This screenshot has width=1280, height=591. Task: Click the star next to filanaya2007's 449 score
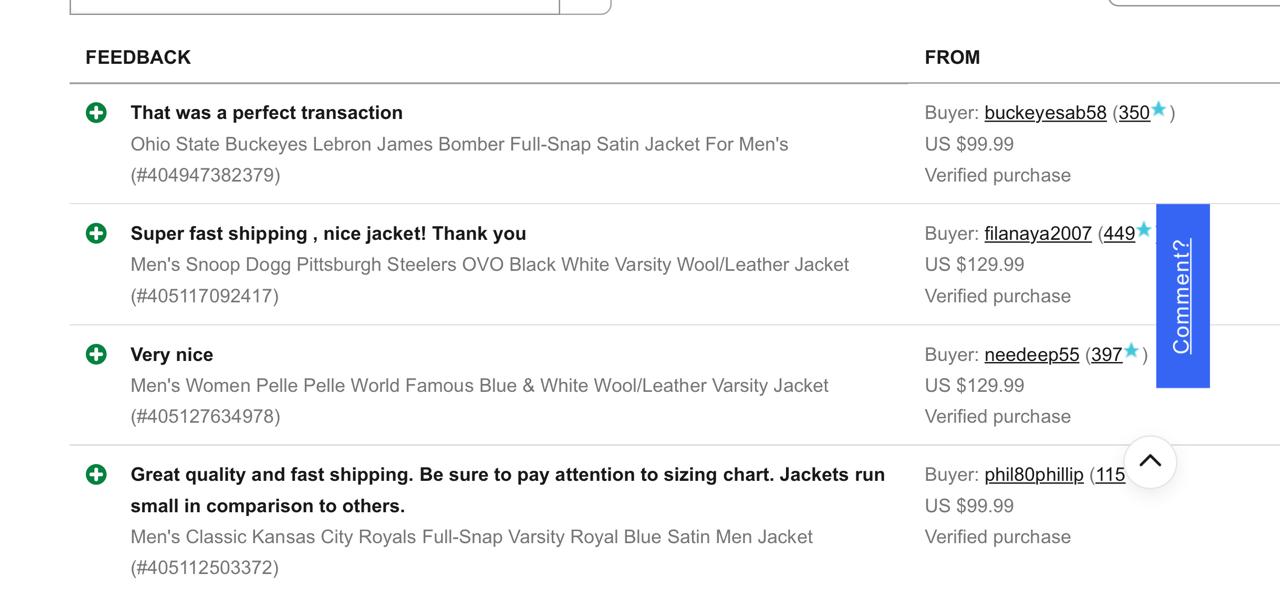click(1144, 231)
